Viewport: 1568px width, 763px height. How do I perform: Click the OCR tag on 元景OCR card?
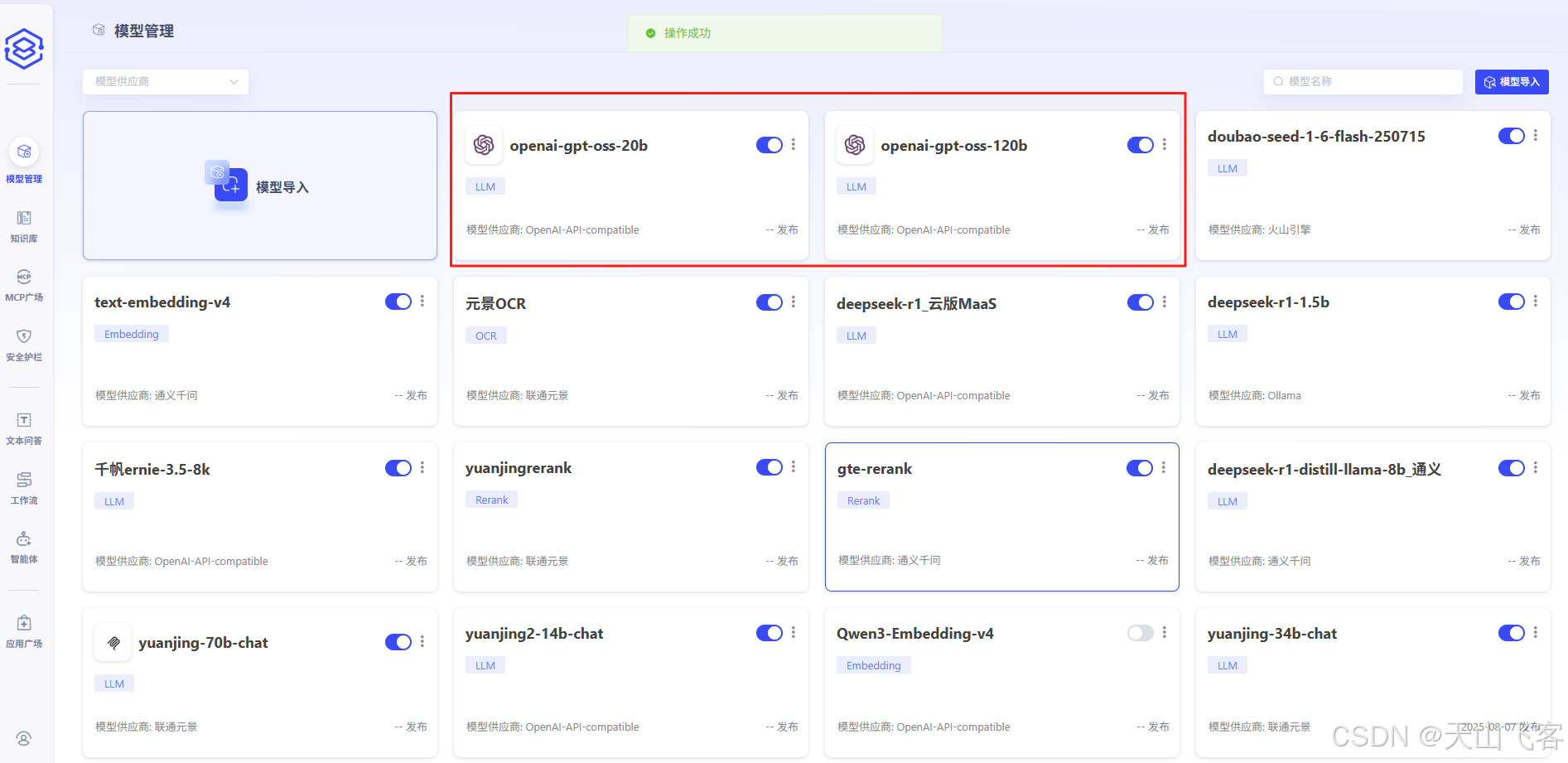[x=486, y=336]
